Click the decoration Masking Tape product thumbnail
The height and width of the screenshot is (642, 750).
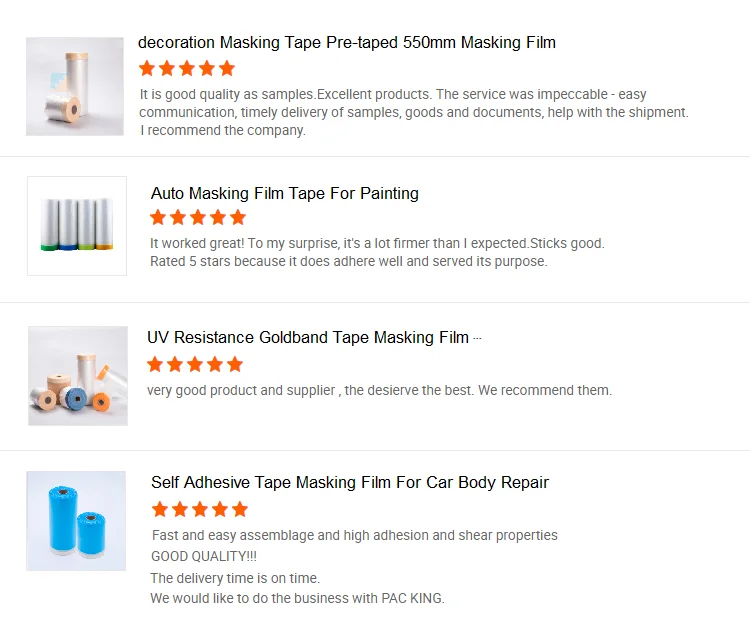tap(75, 86)
